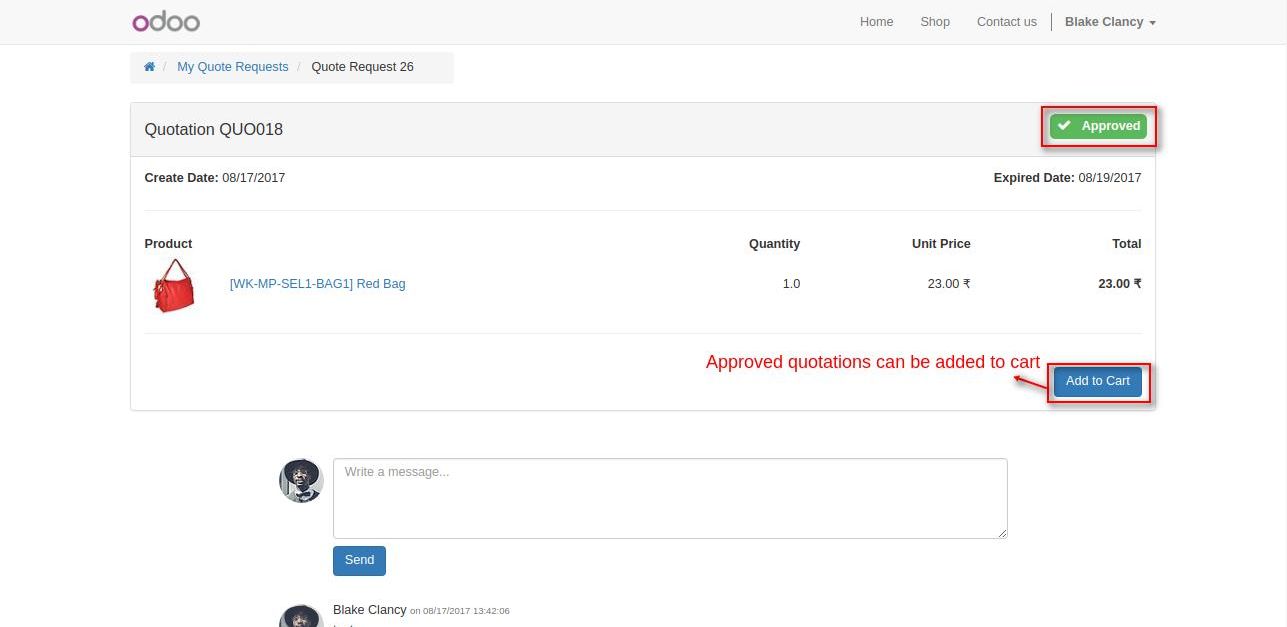This screenshot has height=627, width=1287.
Task: Open the Red Bag product image
Action: (173, 285)
